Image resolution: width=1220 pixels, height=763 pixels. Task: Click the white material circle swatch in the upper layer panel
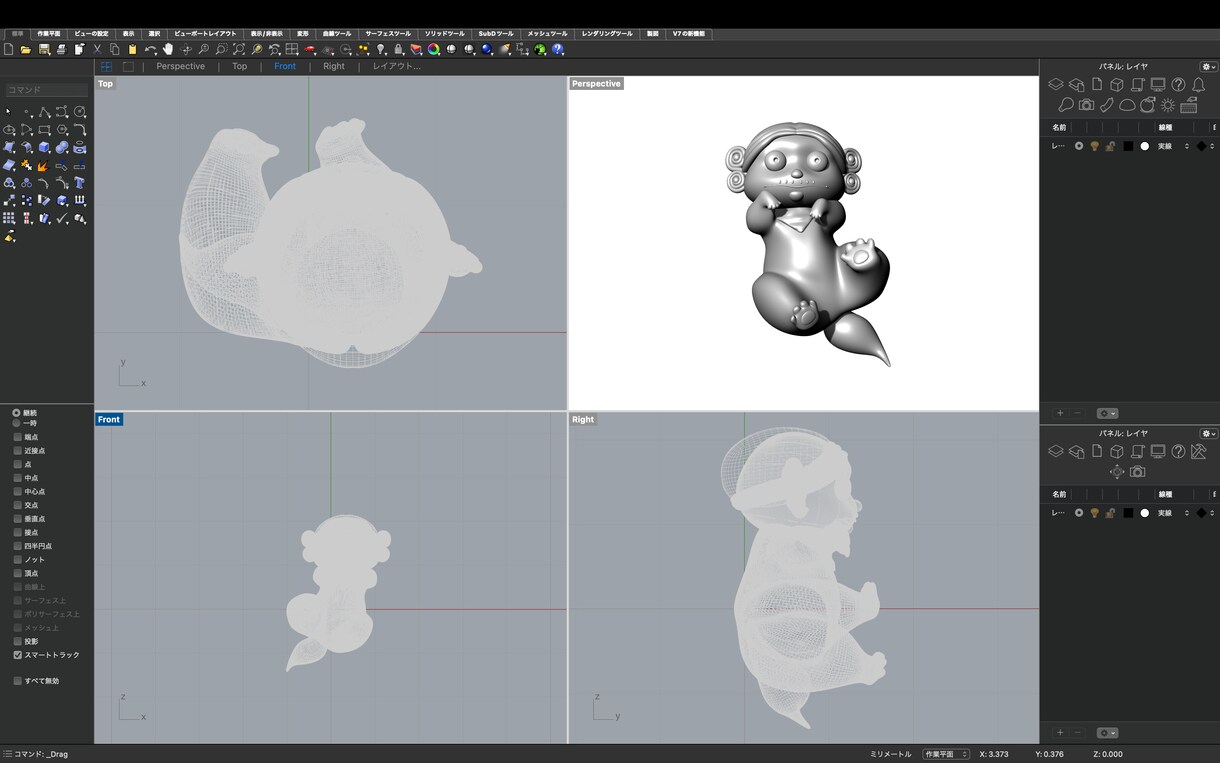[1144, 146]
